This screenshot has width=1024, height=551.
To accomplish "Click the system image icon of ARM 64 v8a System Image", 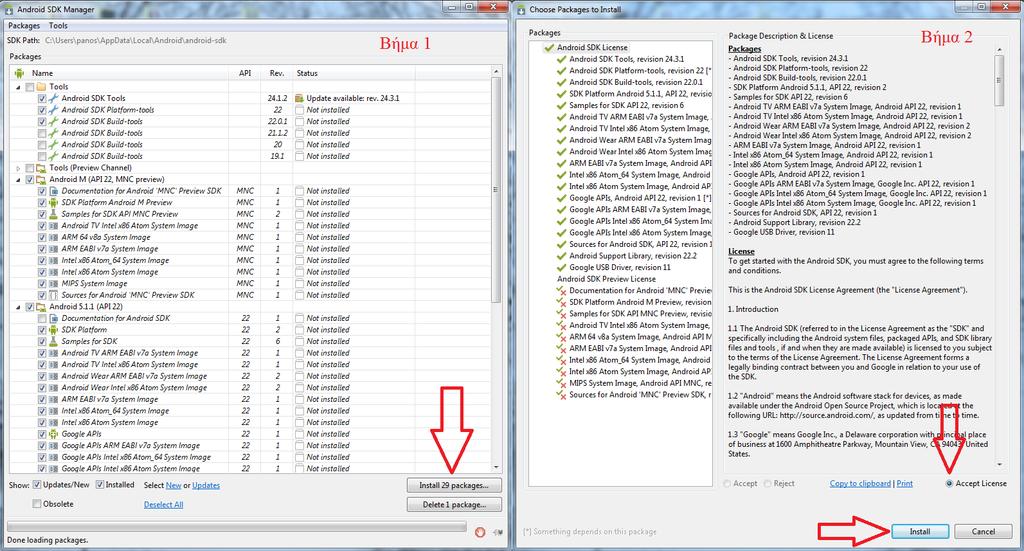I will (x=54, y=238).
